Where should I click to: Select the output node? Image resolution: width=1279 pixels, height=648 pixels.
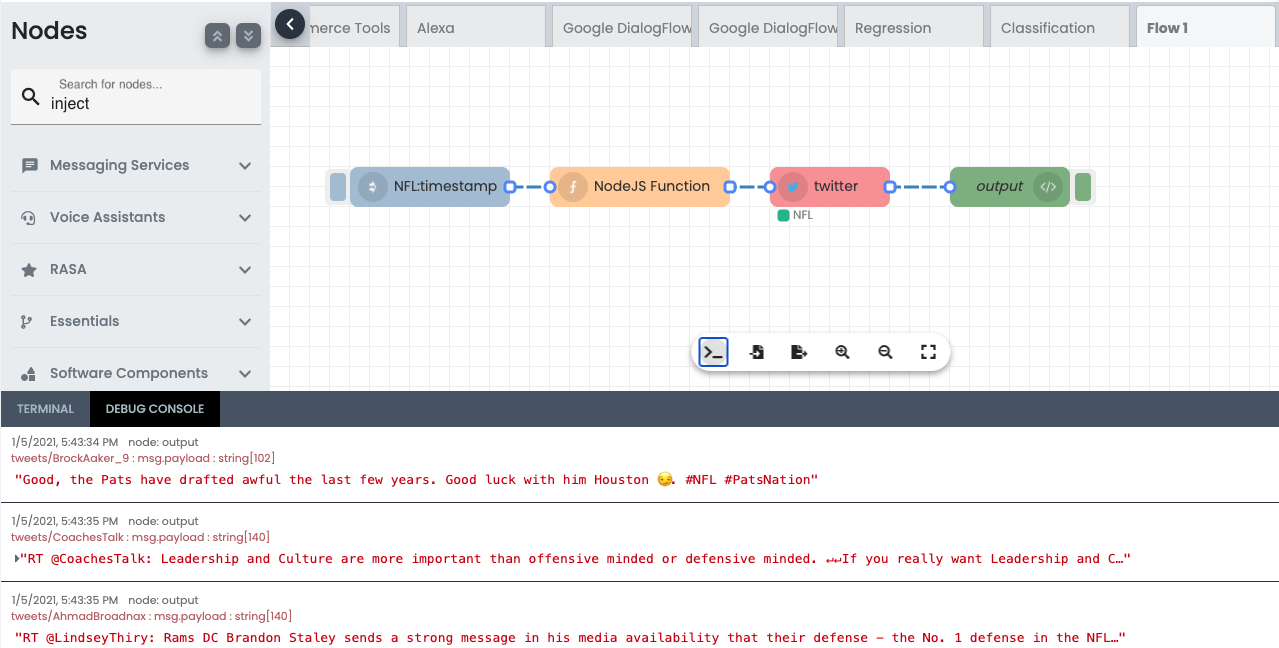[x=1010, y=187]
